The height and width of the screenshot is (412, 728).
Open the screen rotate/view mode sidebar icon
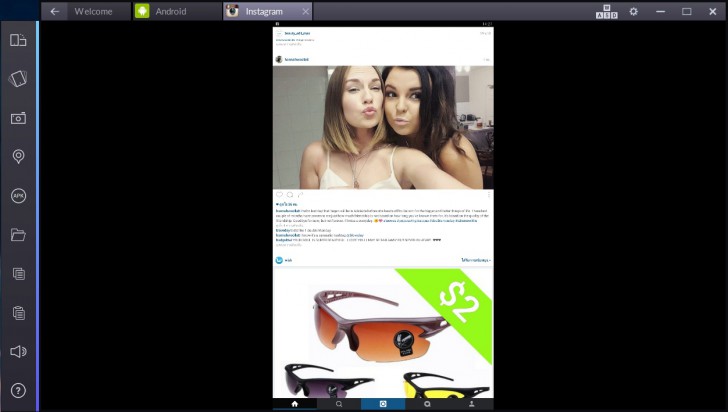pos(18,40)
